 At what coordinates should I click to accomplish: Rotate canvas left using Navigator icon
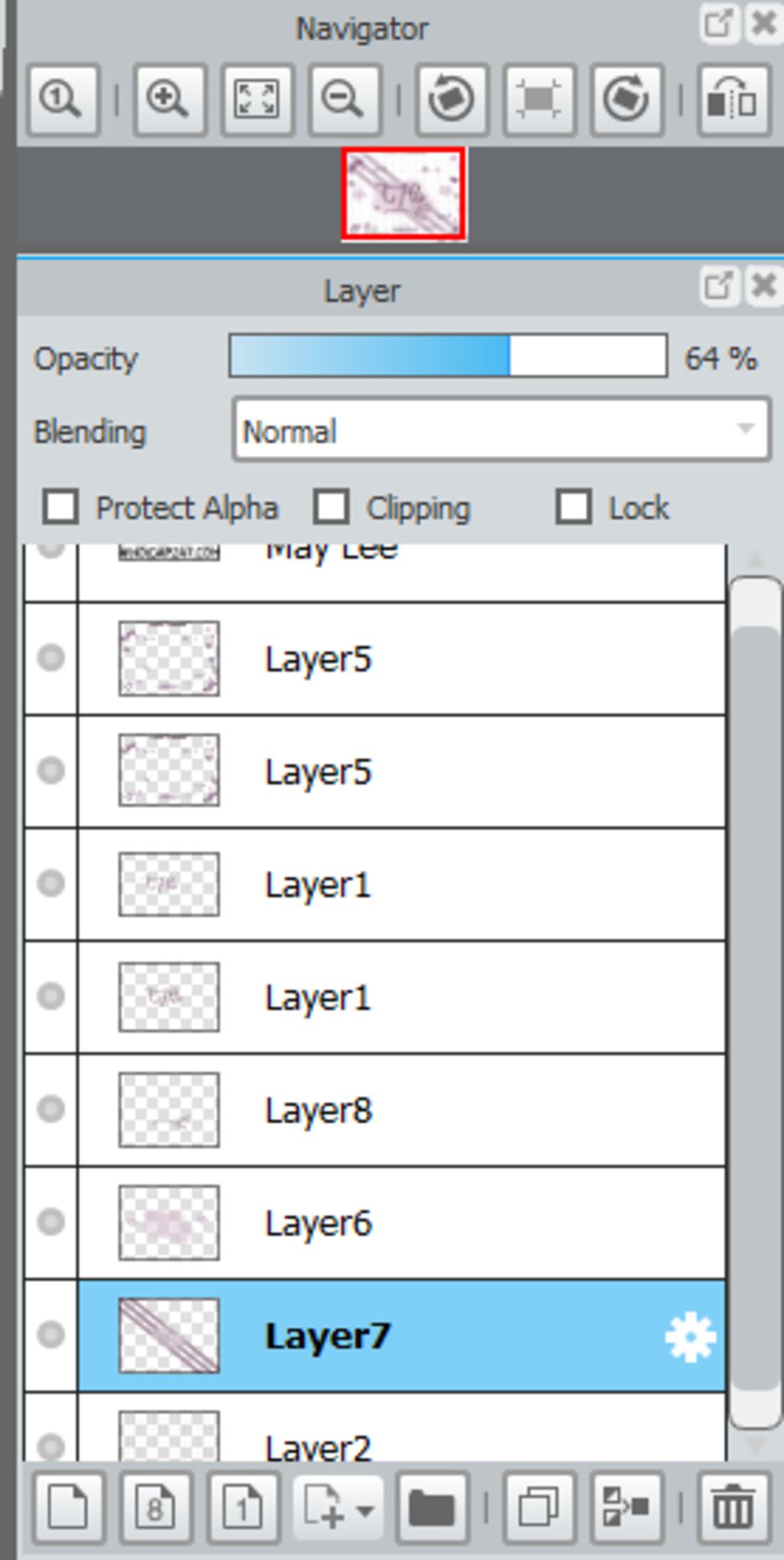pyautogui.click(x=451, y=100)
